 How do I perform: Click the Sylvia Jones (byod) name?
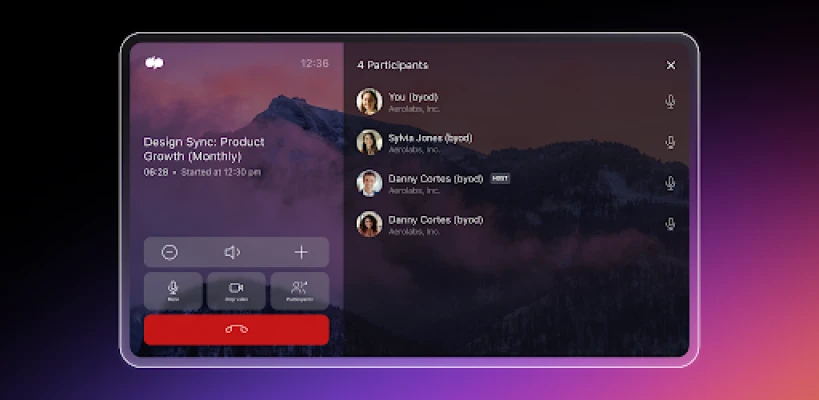(430, 137)
